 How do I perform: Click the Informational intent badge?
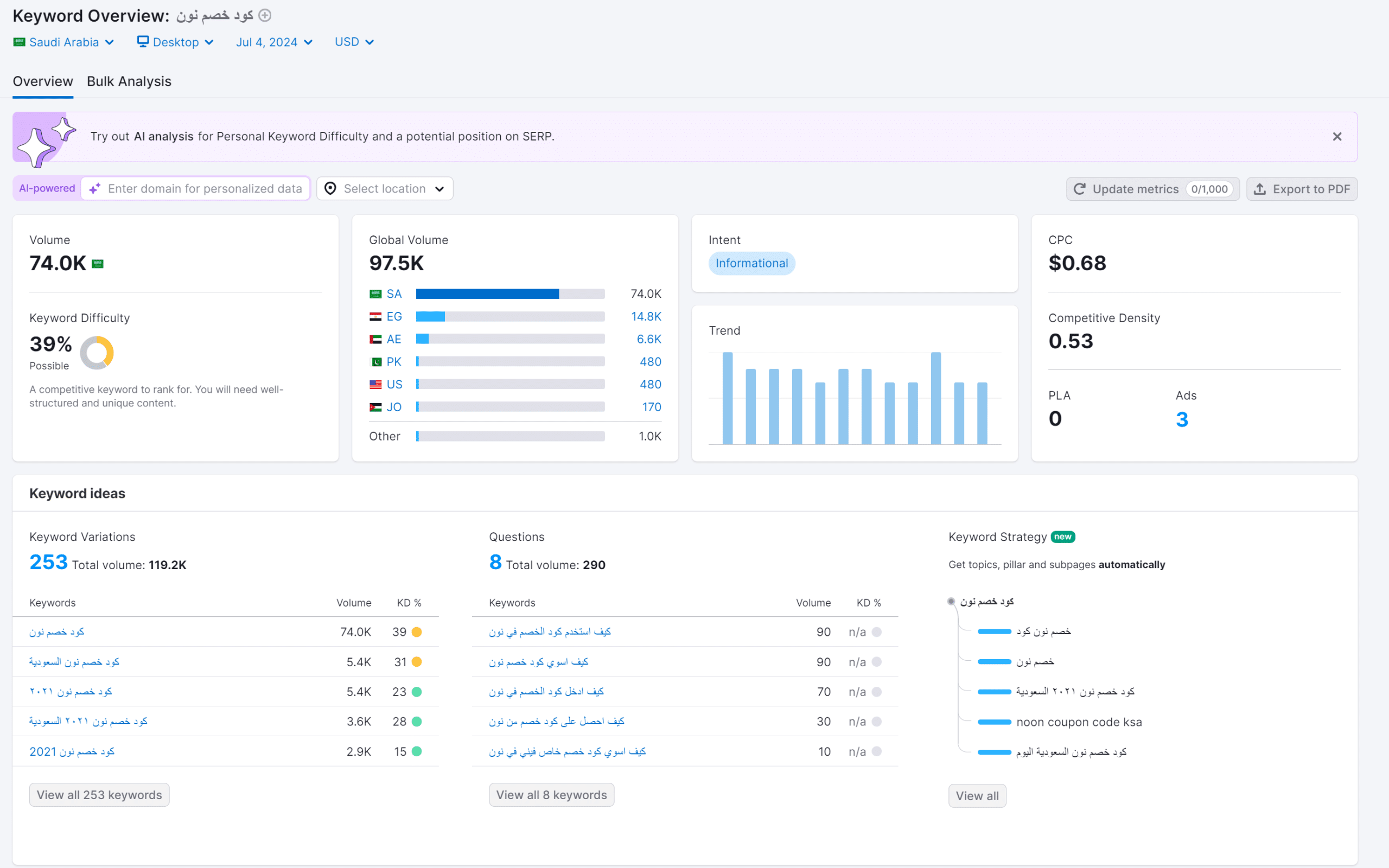(x=751, y=264)
